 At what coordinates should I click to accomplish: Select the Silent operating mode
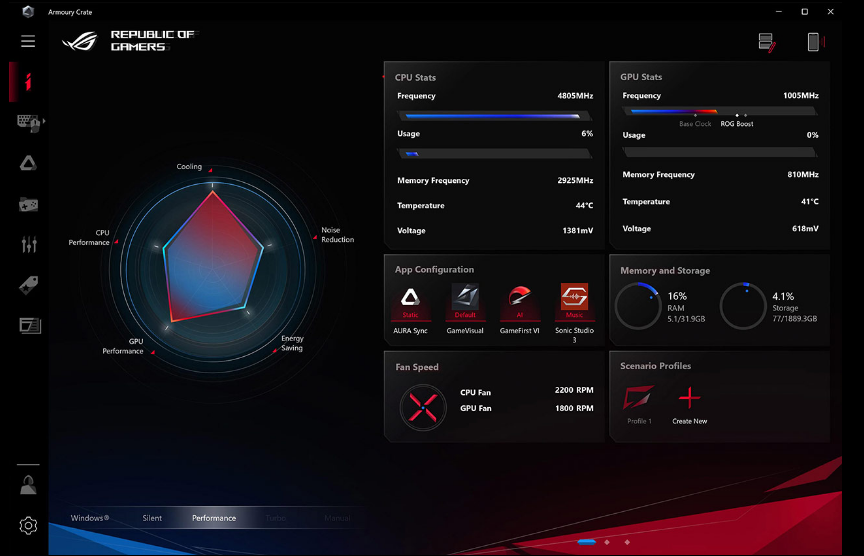click(x=152, y=518)
